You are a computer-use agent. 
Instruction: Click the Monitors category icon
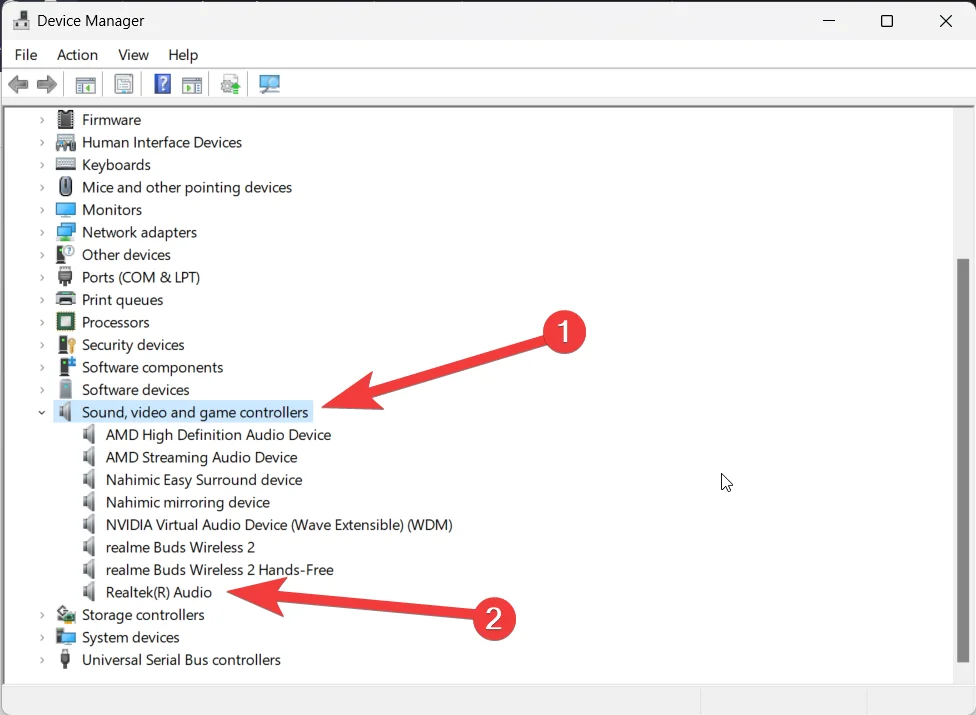[65, 210]
